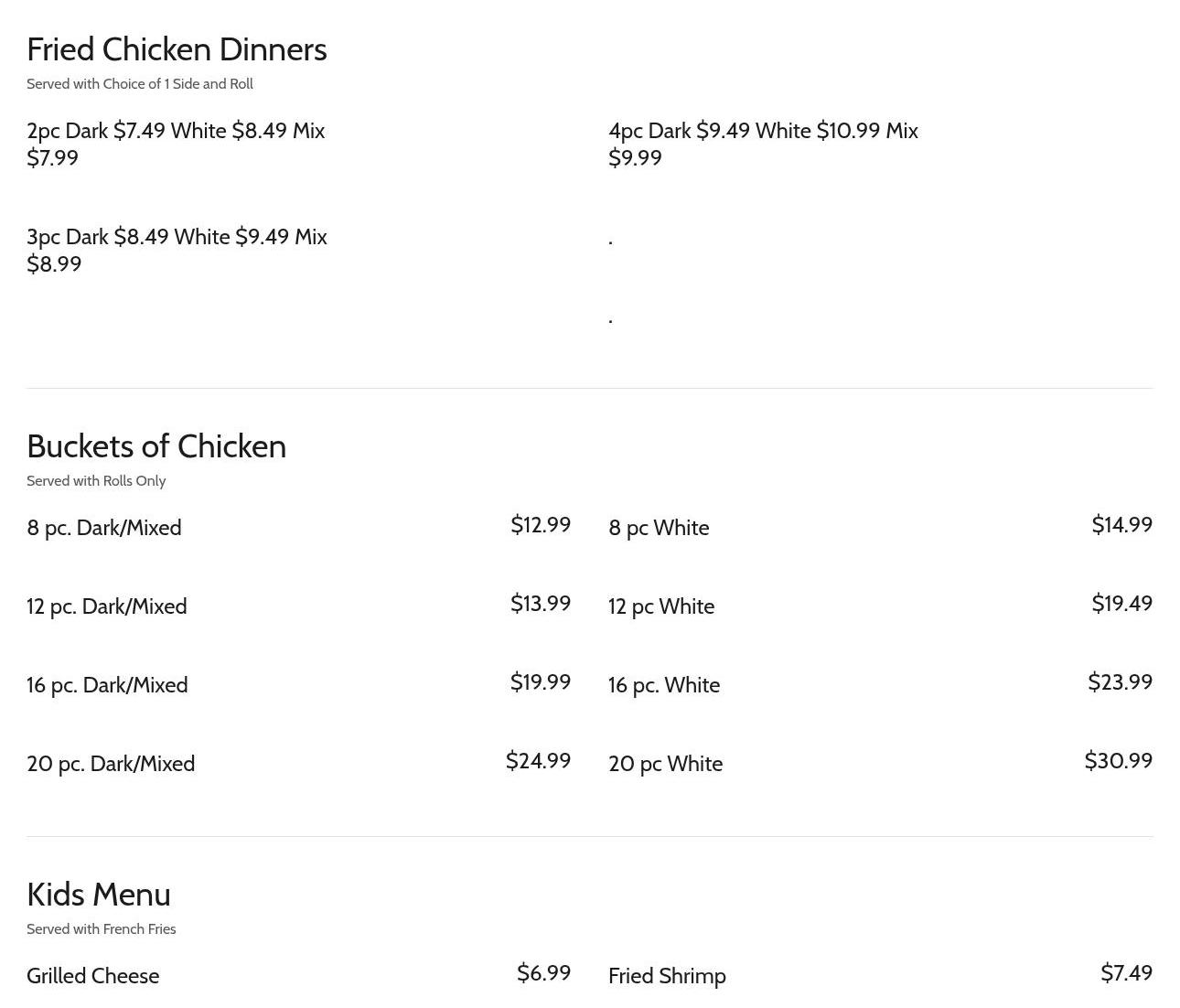Select the 2pc Dark chicken dinner item

(x=176, y=144)
